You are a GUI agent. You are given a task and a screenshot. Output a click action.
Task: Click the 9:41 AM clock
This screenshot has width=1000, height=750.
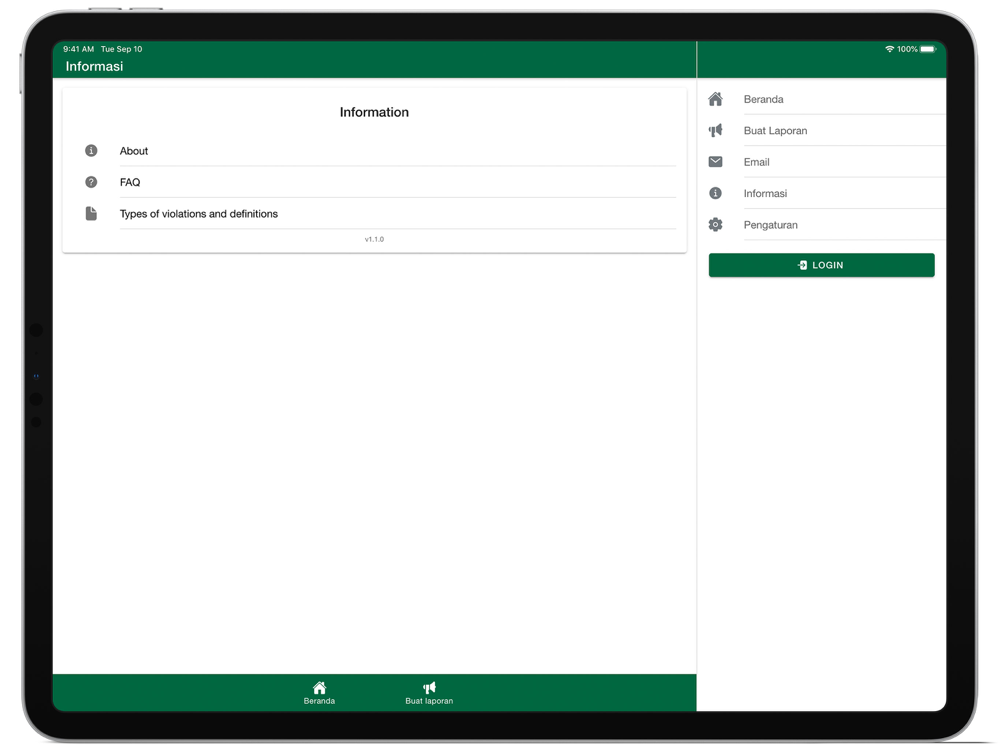tap(78, 49)
